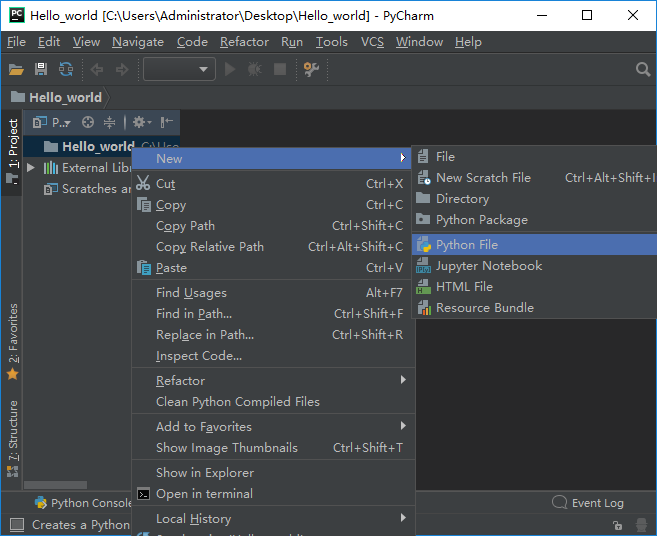
Task: Open the VCS menu
Action: click(372, 42)
